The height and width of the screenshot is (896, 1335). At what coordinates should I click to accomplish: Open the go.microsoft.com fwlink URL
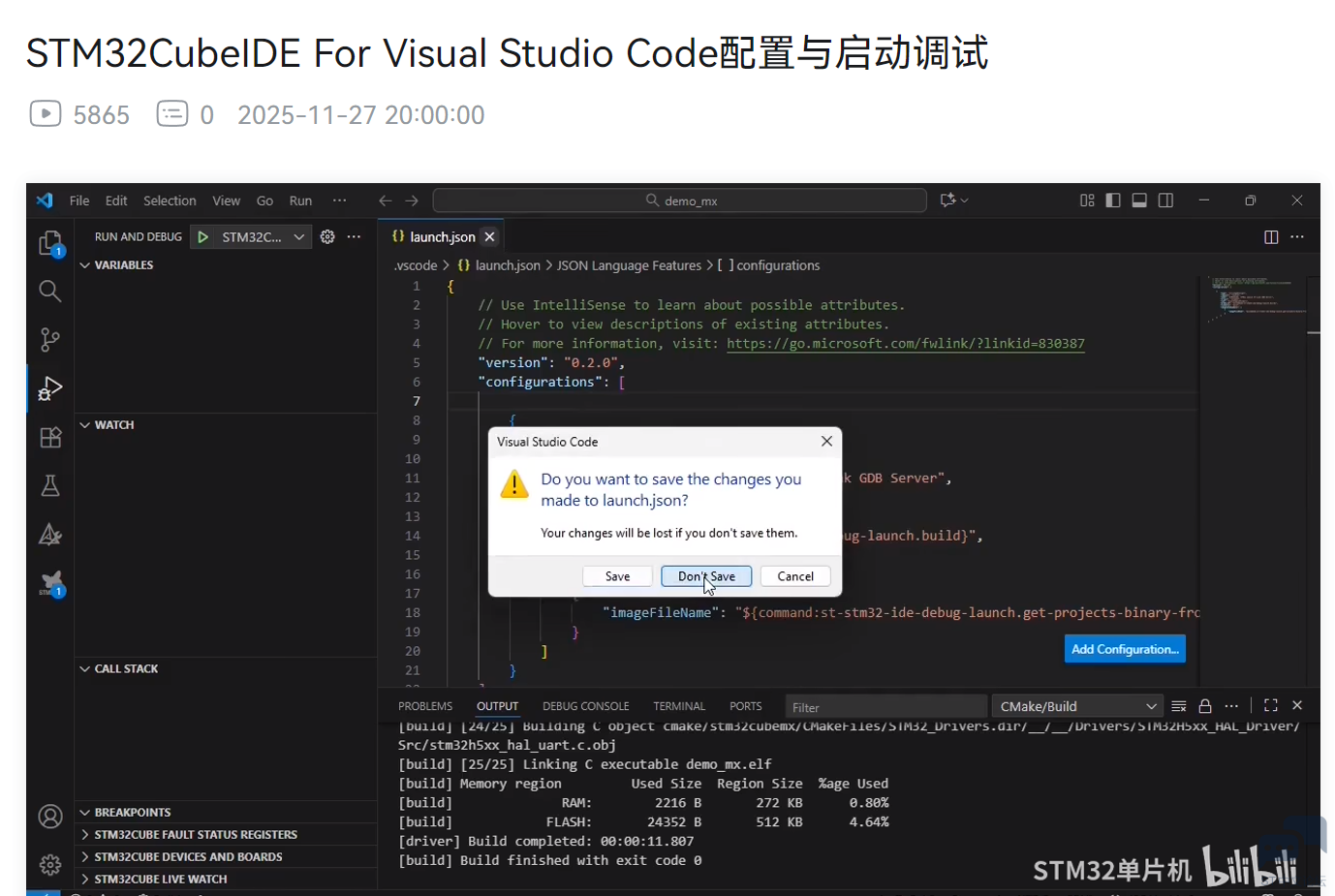pos(906,344)
